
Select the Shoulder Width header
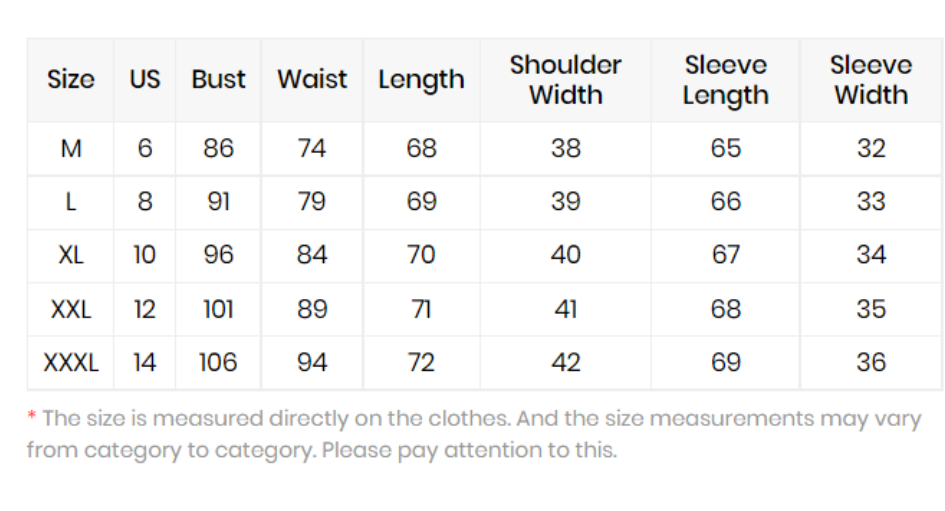[565, 80]
